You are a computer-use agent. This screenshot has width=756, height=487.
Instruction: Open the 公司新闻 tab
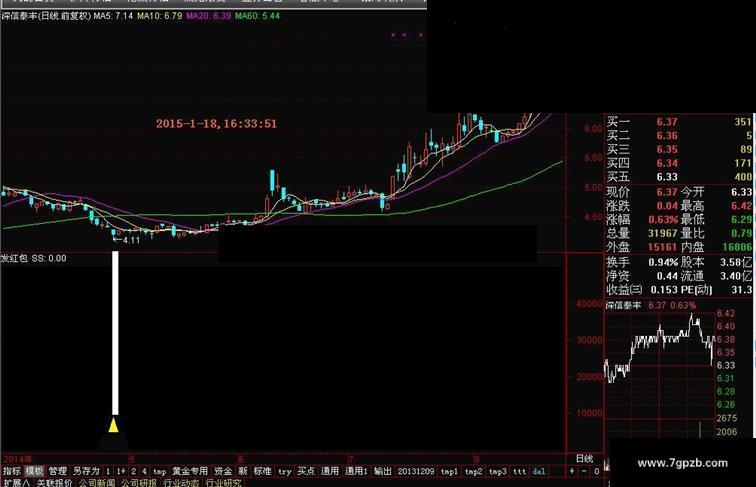click(97, 482)
